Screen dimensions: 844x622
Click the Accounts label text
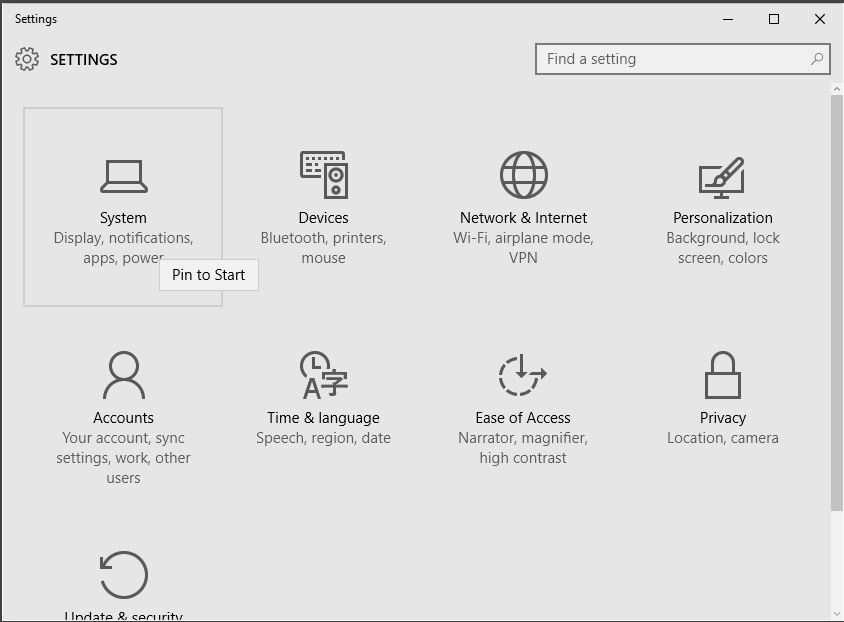click(123, 418)
